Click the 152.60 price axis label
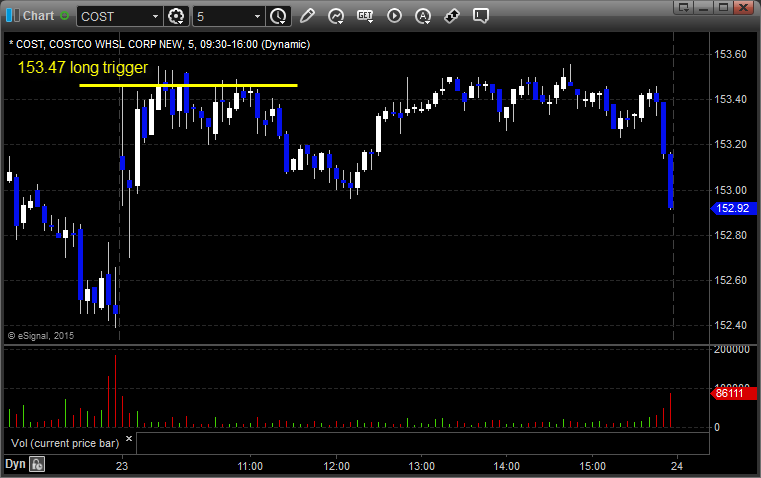 coord(730,280)
